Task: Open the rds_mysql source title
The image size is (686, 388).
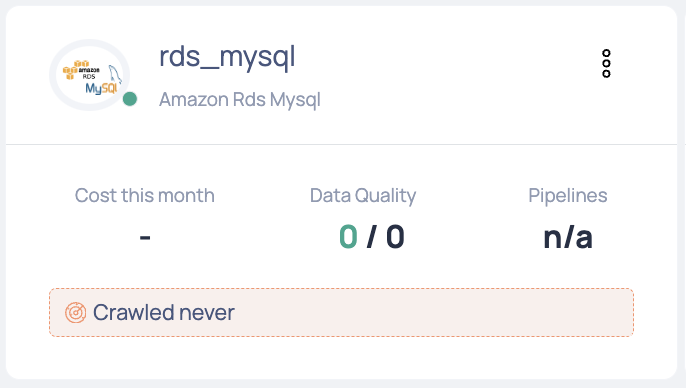Action: (x=227, y=57)
